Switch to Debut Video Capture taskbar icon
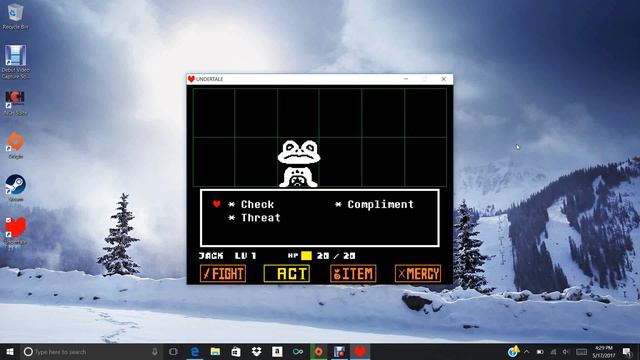 339,351
